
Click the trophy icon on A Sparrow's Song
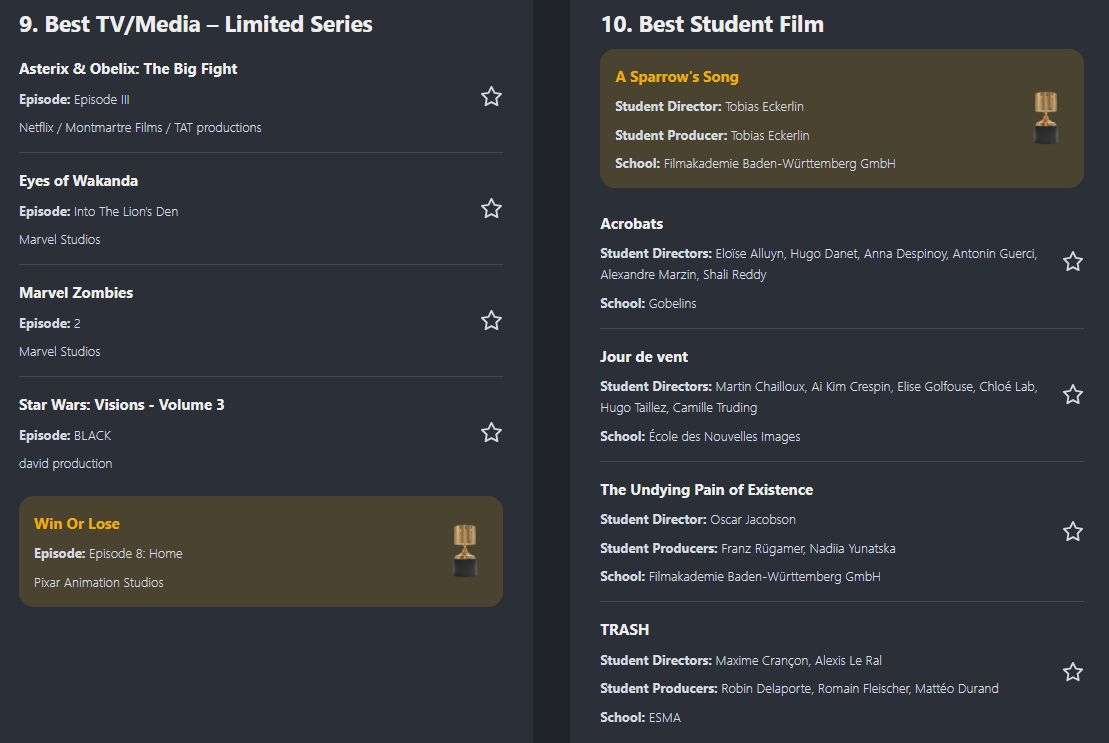pyautogui.click(x=1045, y=118)
